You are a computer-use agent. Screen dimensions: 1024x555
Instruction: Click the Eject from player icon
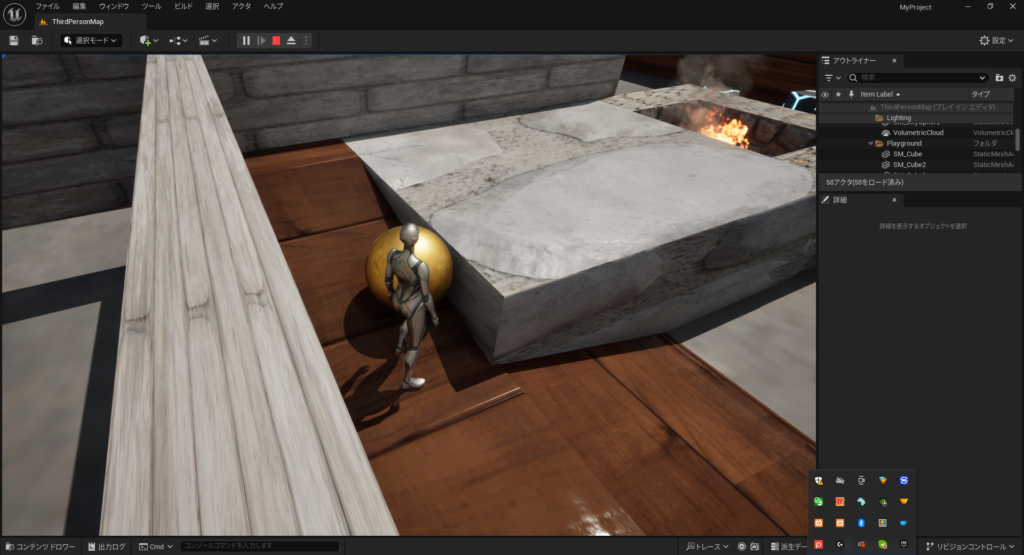click(291, 40)
